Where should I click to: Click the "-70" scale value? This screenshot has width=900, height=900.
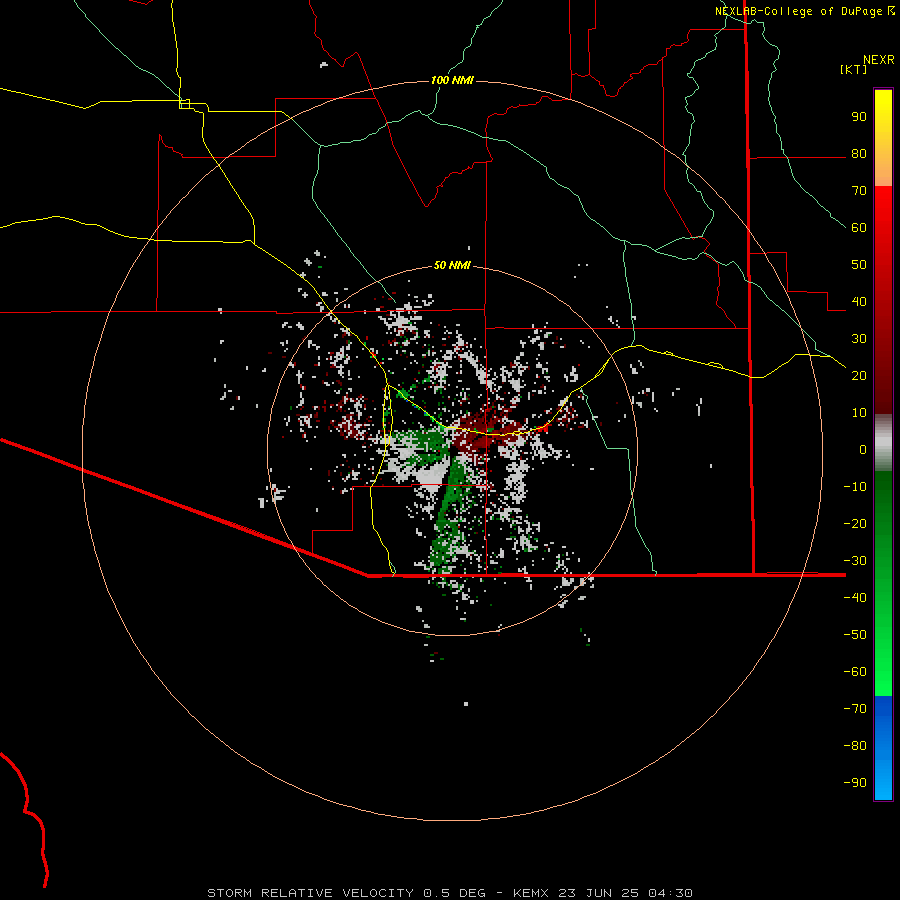(855, 709)
